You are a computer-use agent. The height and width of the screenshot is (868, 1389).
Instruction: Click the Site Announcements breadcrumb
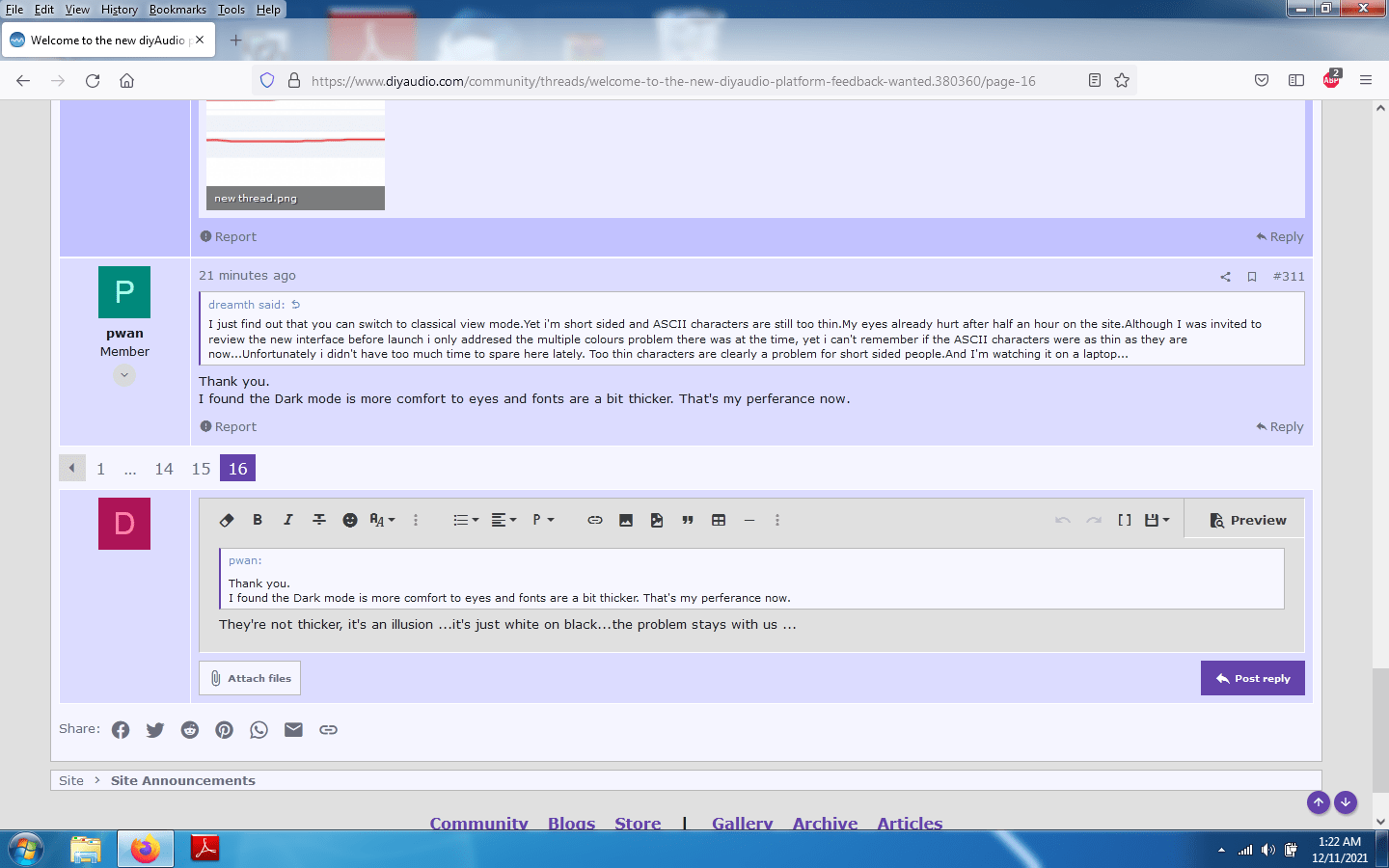[x=183, y=781]
